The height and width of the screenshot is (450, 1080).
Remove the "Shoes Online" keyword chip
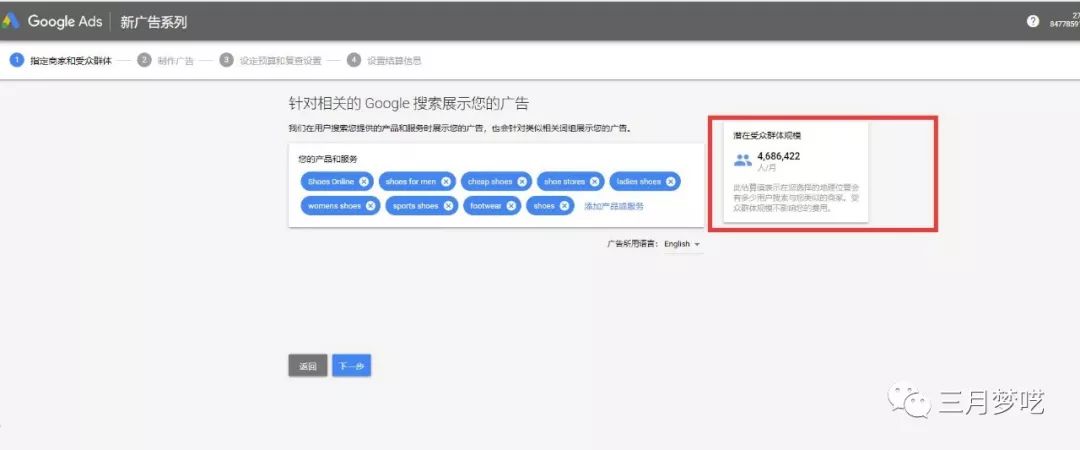pyautogui.click(x=364, y=182)
